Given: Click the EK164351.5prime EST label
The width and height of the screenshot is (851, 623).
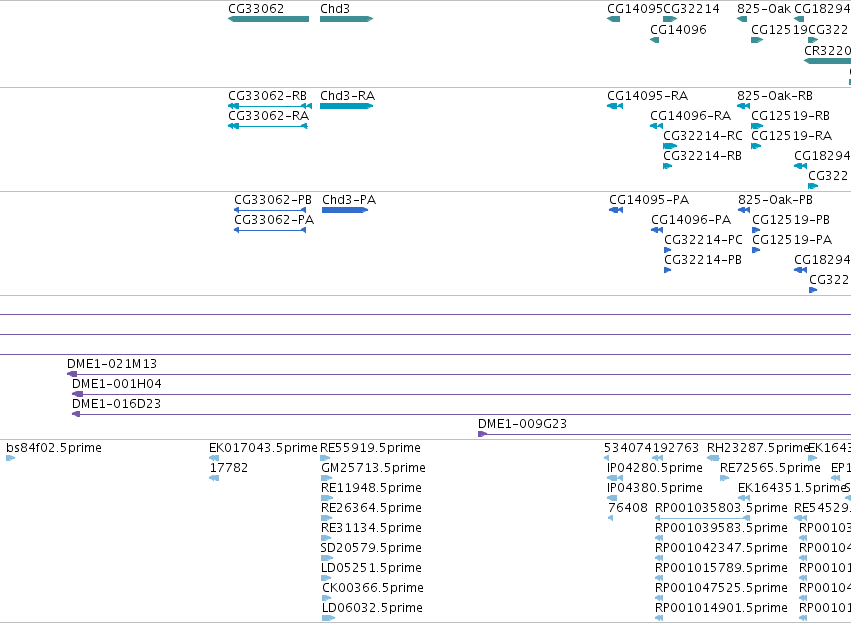Looking at the screenshot, I should coord(792,488).
